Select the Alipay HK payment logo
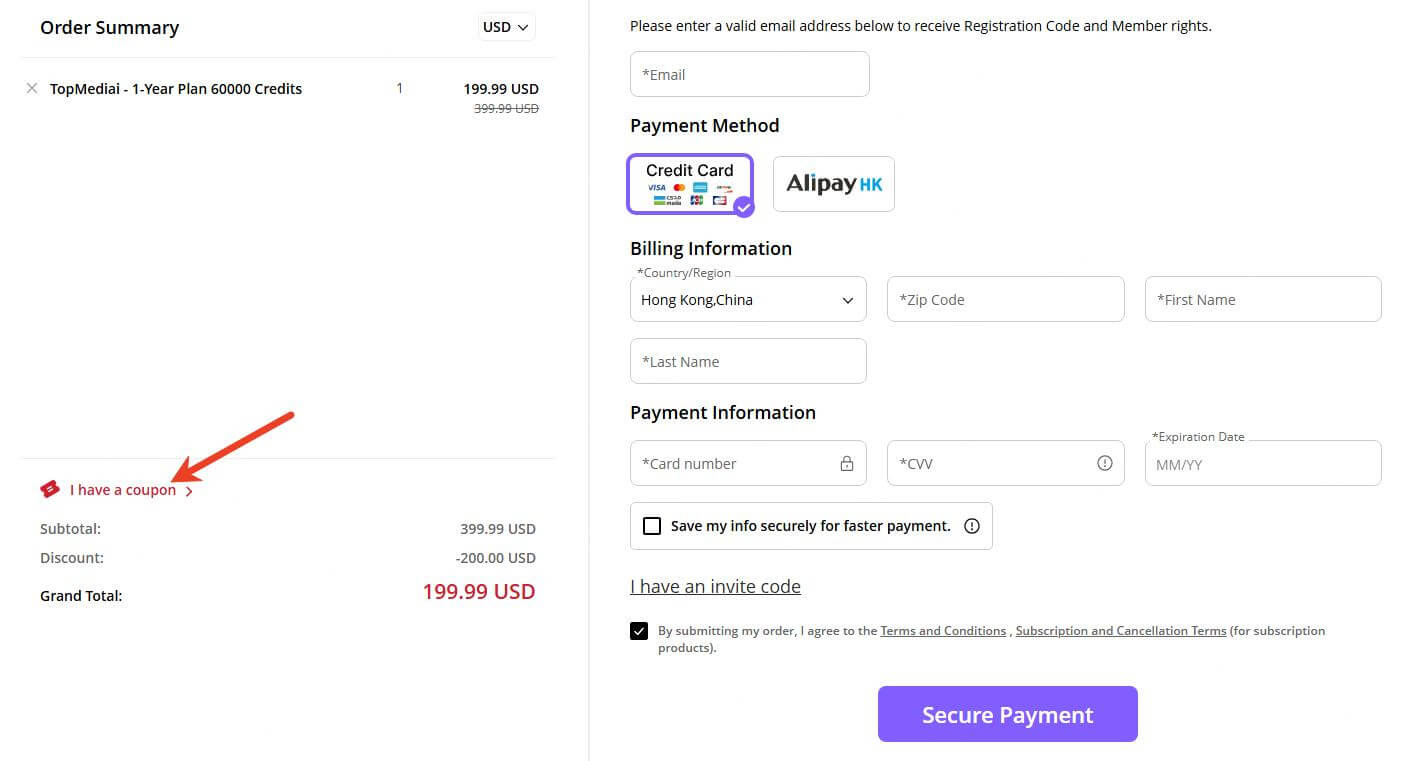This screenshot has width=1417, height=761. point(833,183)
